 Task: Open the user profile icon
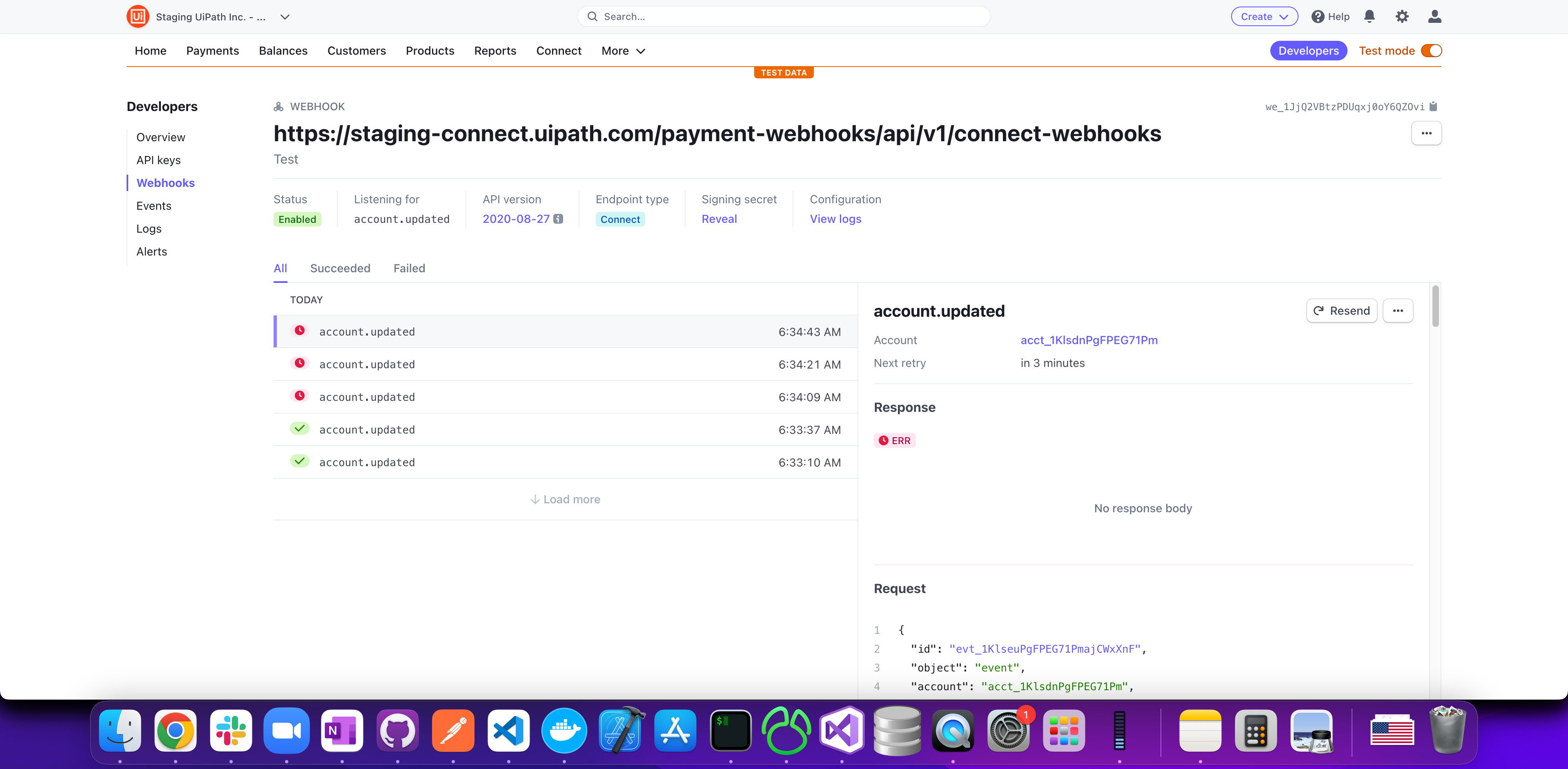[x=1435, y=16]
